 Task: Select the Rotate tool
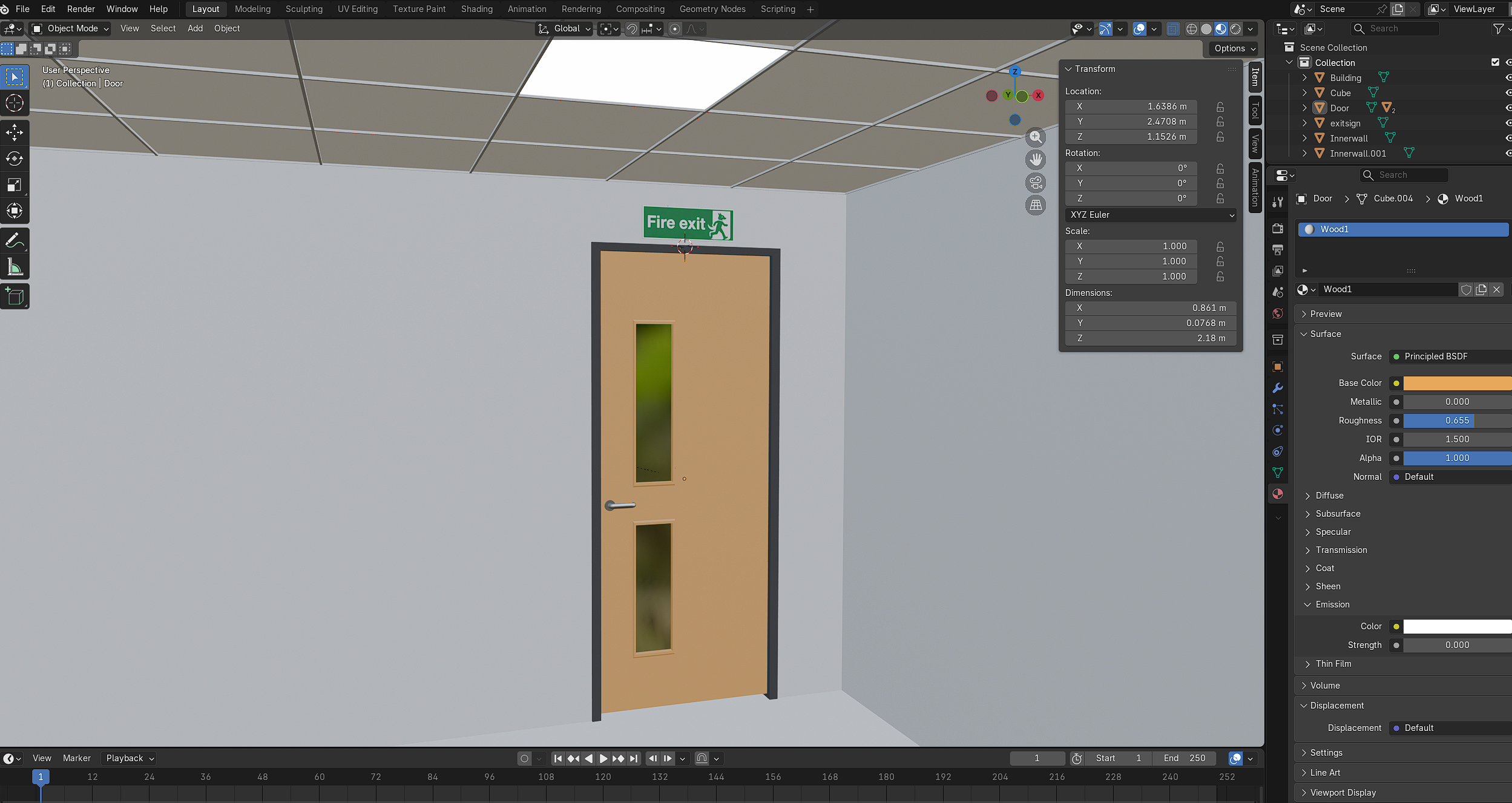point(15,159)
